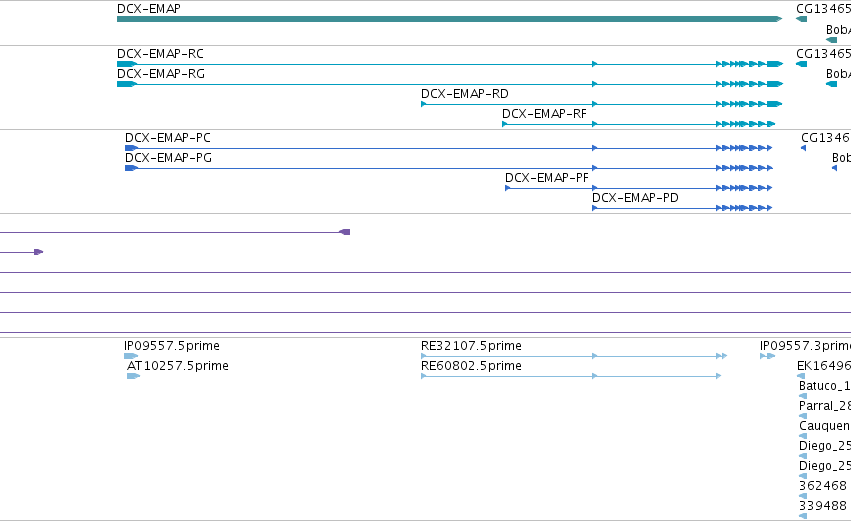Click the 5' exon block of DCX-EMAP-RG
Screen dimensions: 851x521
(126, 84)
